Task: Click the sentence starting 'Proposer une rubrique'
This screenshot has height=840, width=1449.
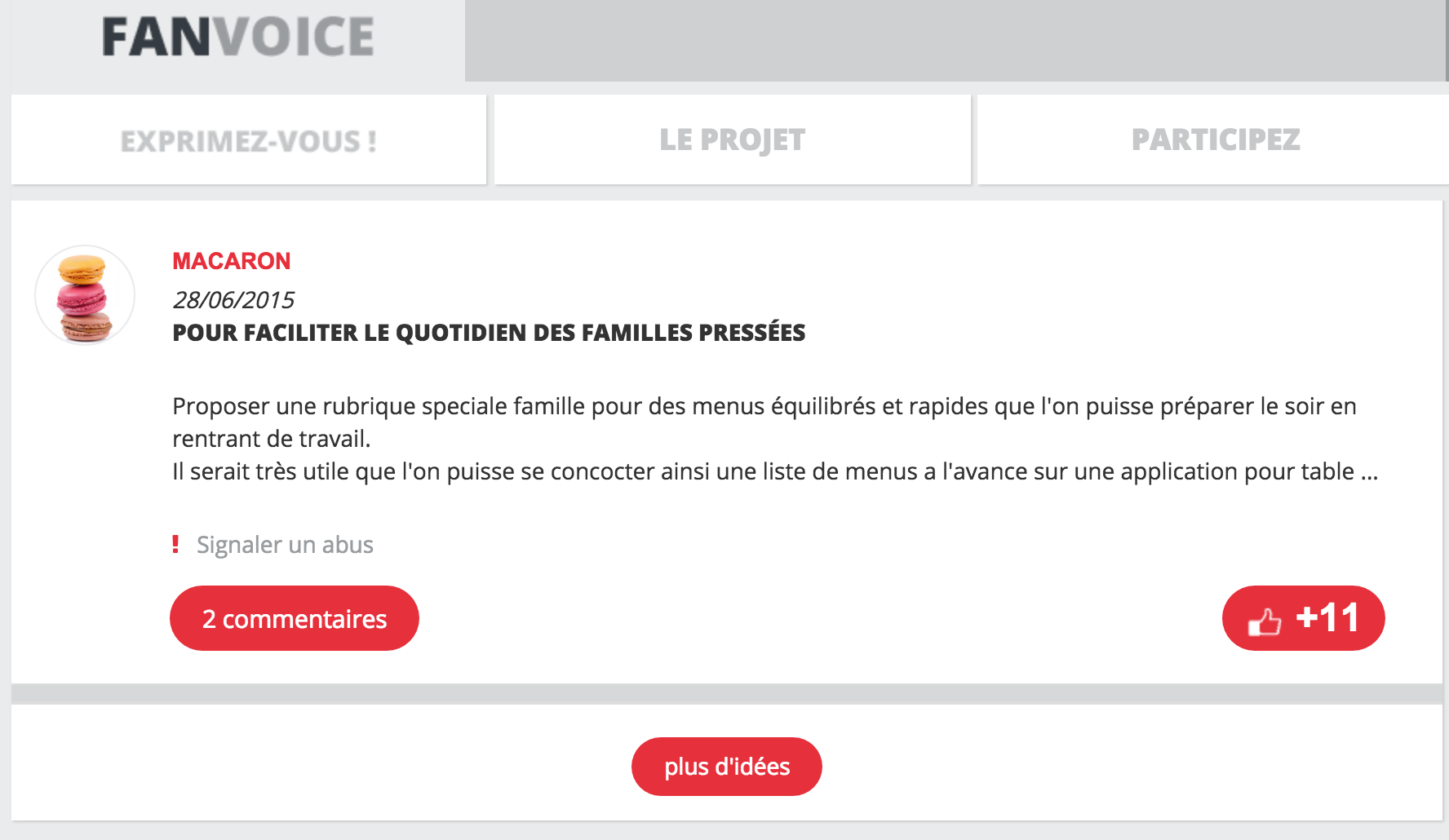Action: (764, 406)
